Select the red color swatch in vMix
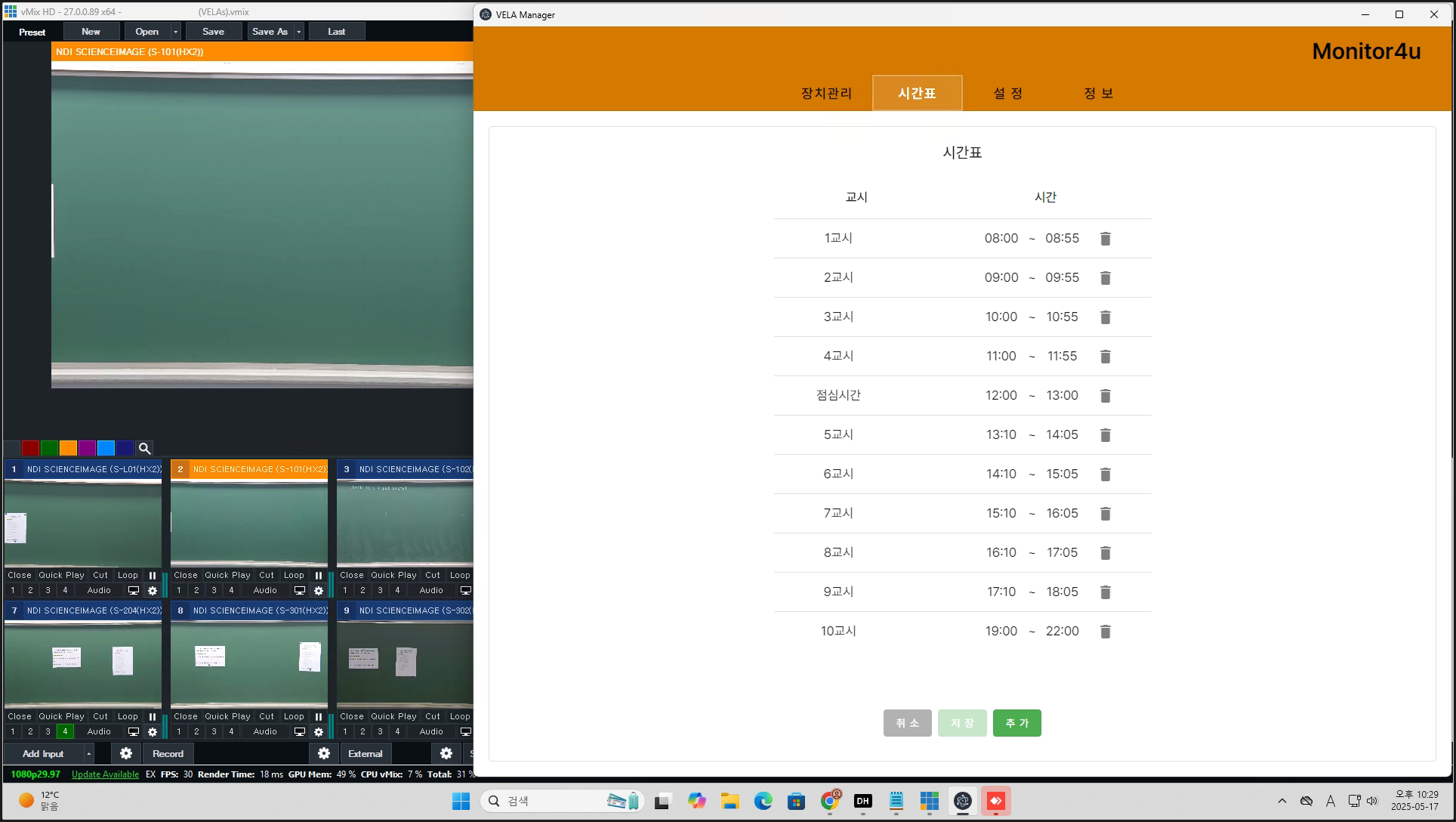 point(30,448)
